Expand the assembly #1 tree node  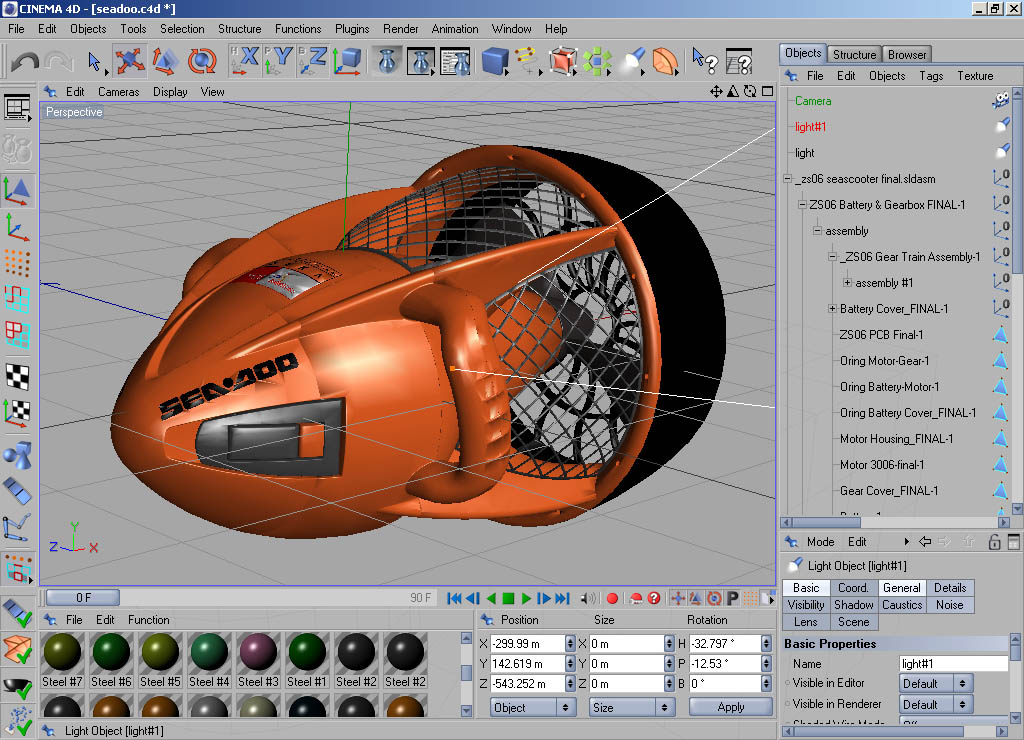click(x=847, y=283)
